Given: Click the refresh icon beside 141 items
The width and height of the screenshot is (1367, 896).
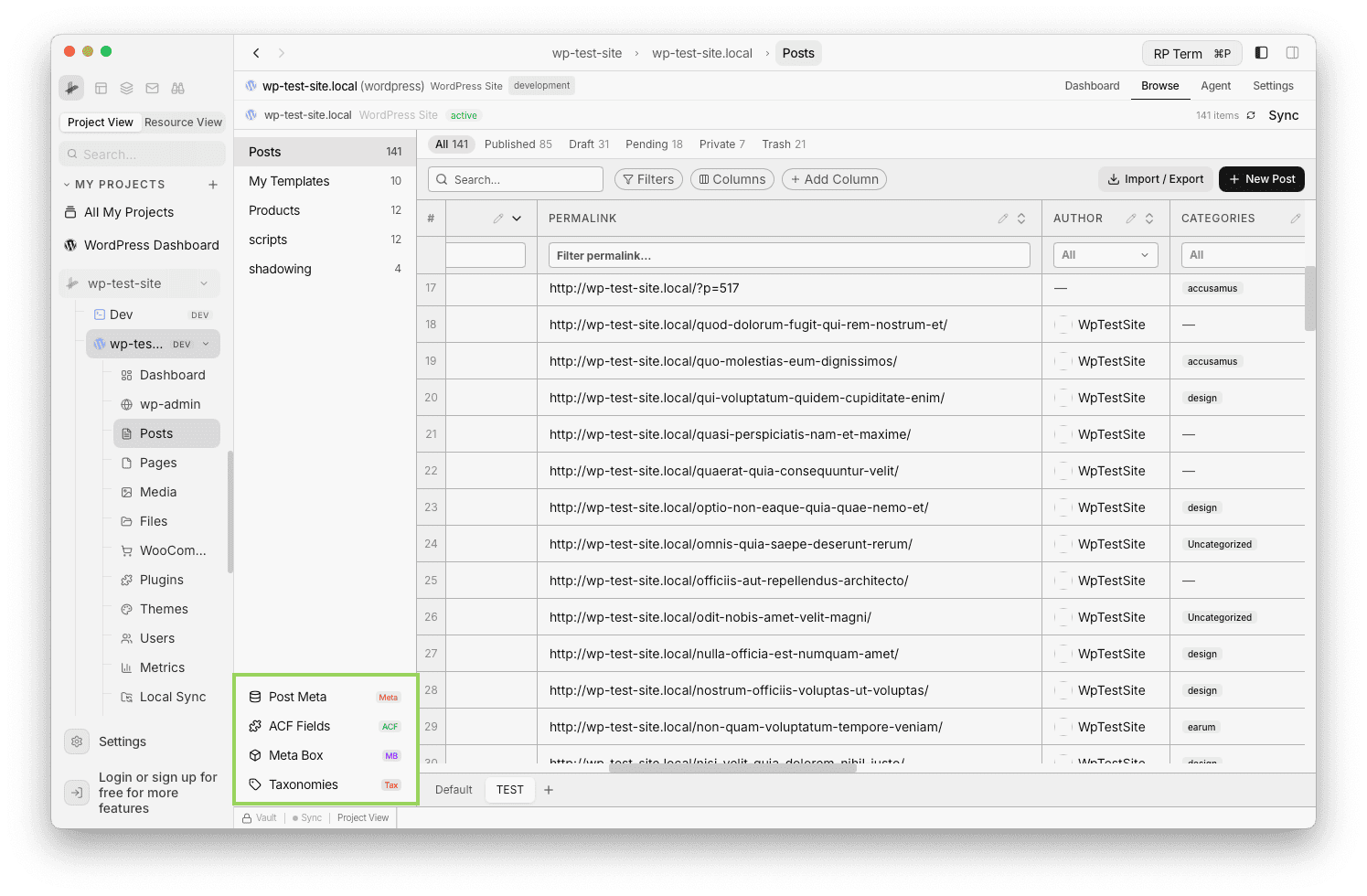Looking at the screenshot, I should tap(1251, 115).
